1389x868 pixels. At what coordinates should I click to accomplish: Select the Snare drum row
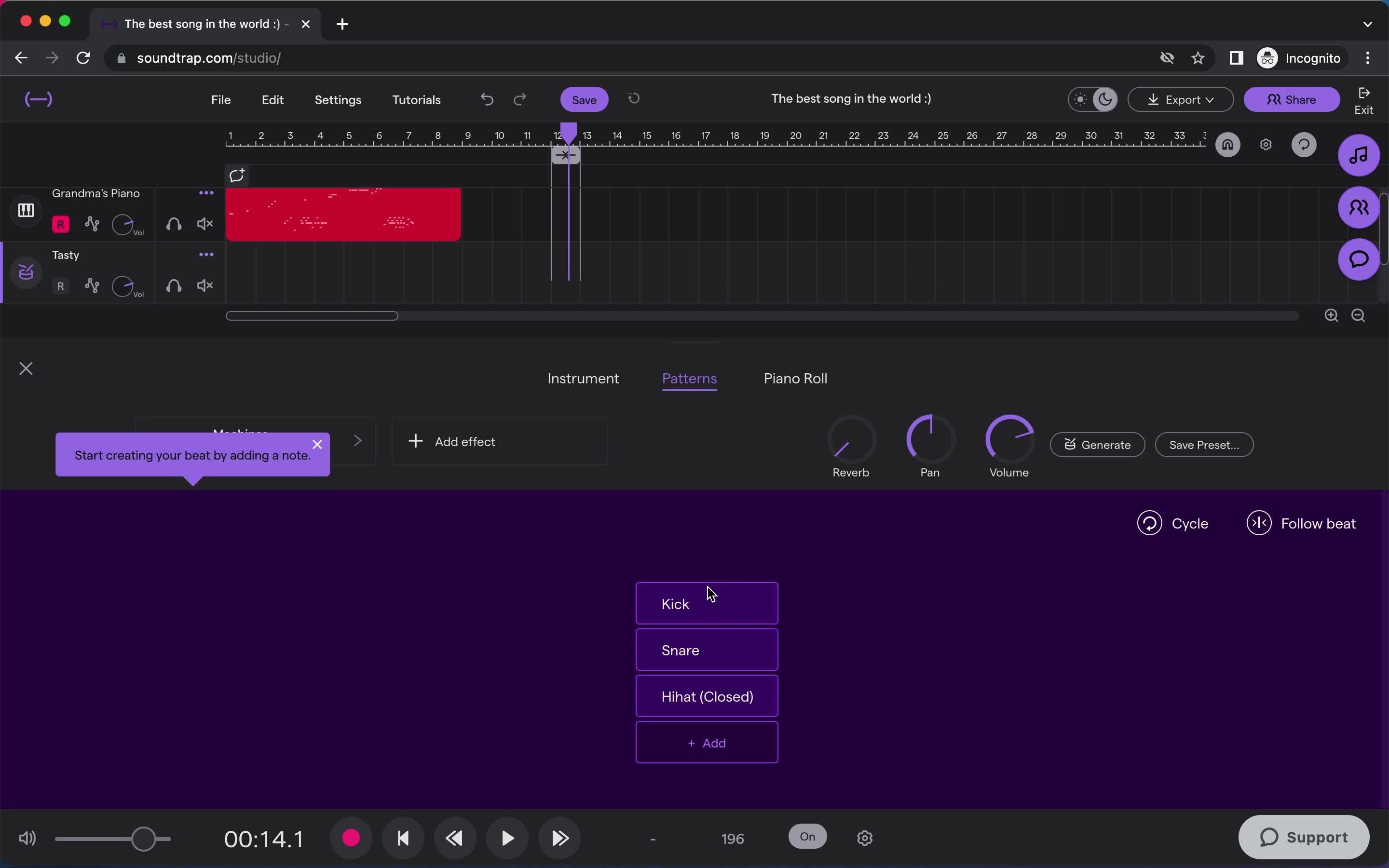click(x=707, y=650)
